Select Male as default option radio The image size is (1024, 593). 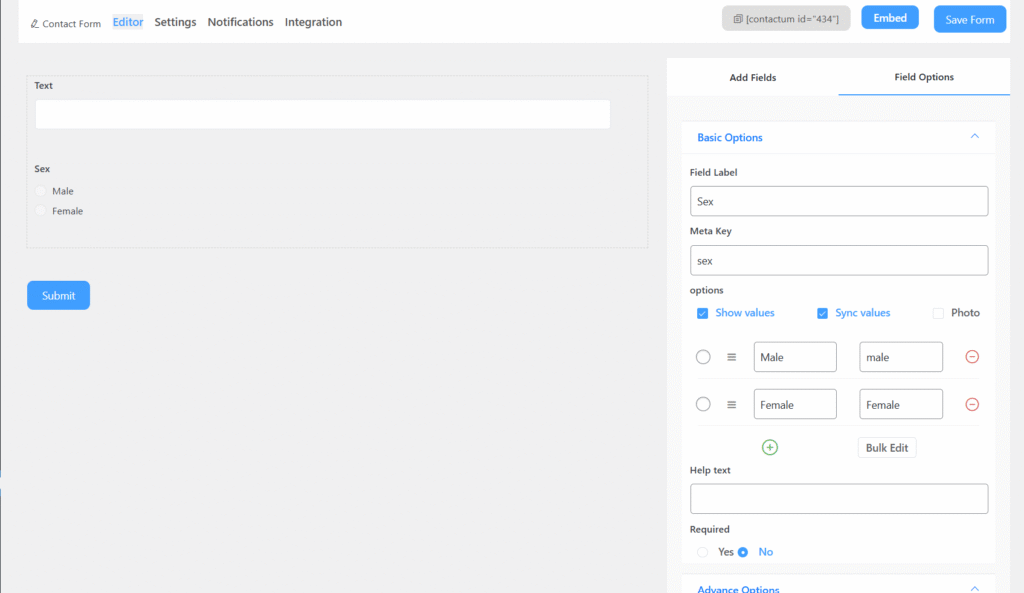tap(703, 357)
